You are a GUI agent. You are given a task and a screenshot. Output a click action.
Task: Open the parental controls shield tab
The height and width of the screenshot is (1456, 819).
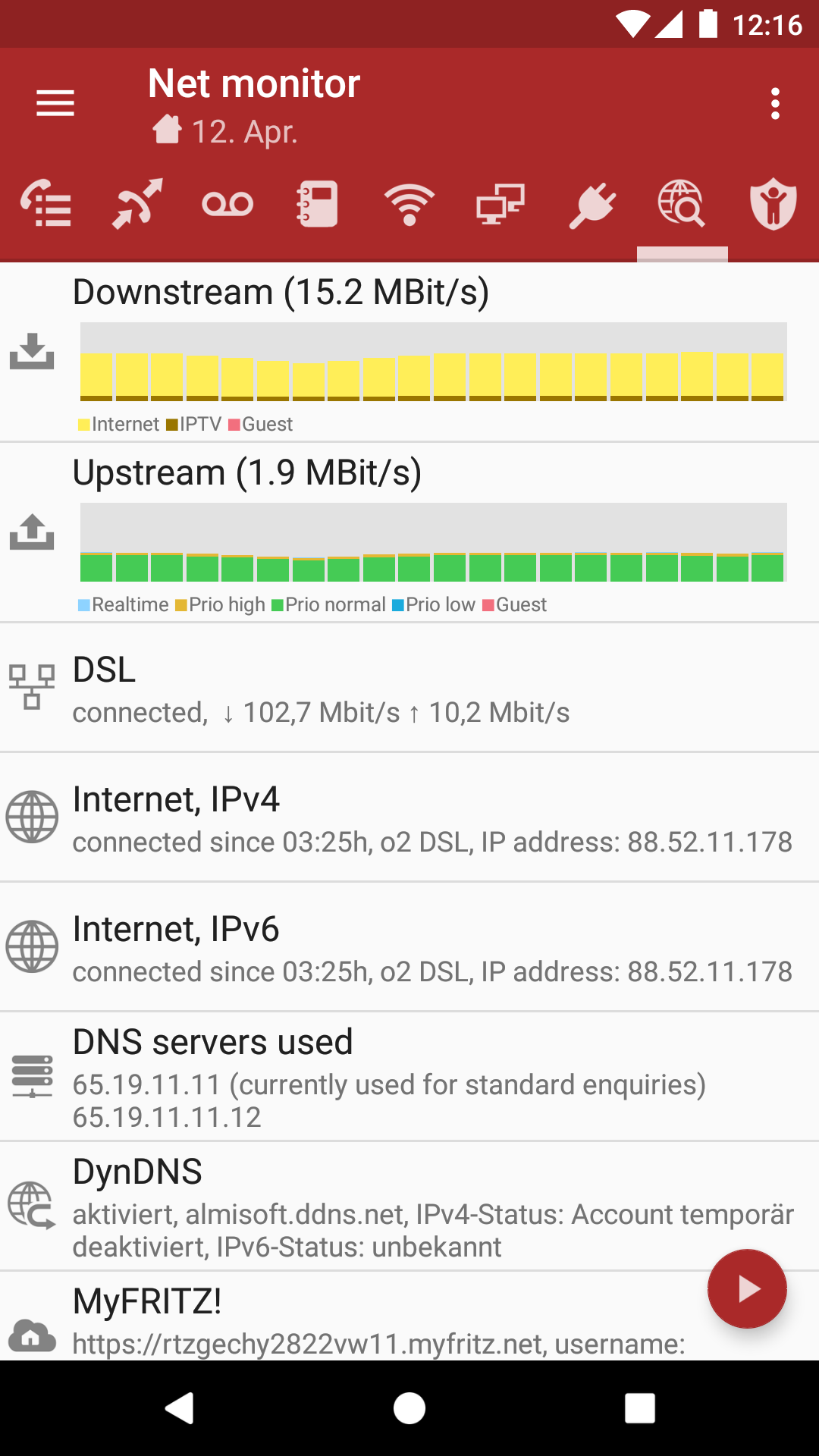(773, 204)
